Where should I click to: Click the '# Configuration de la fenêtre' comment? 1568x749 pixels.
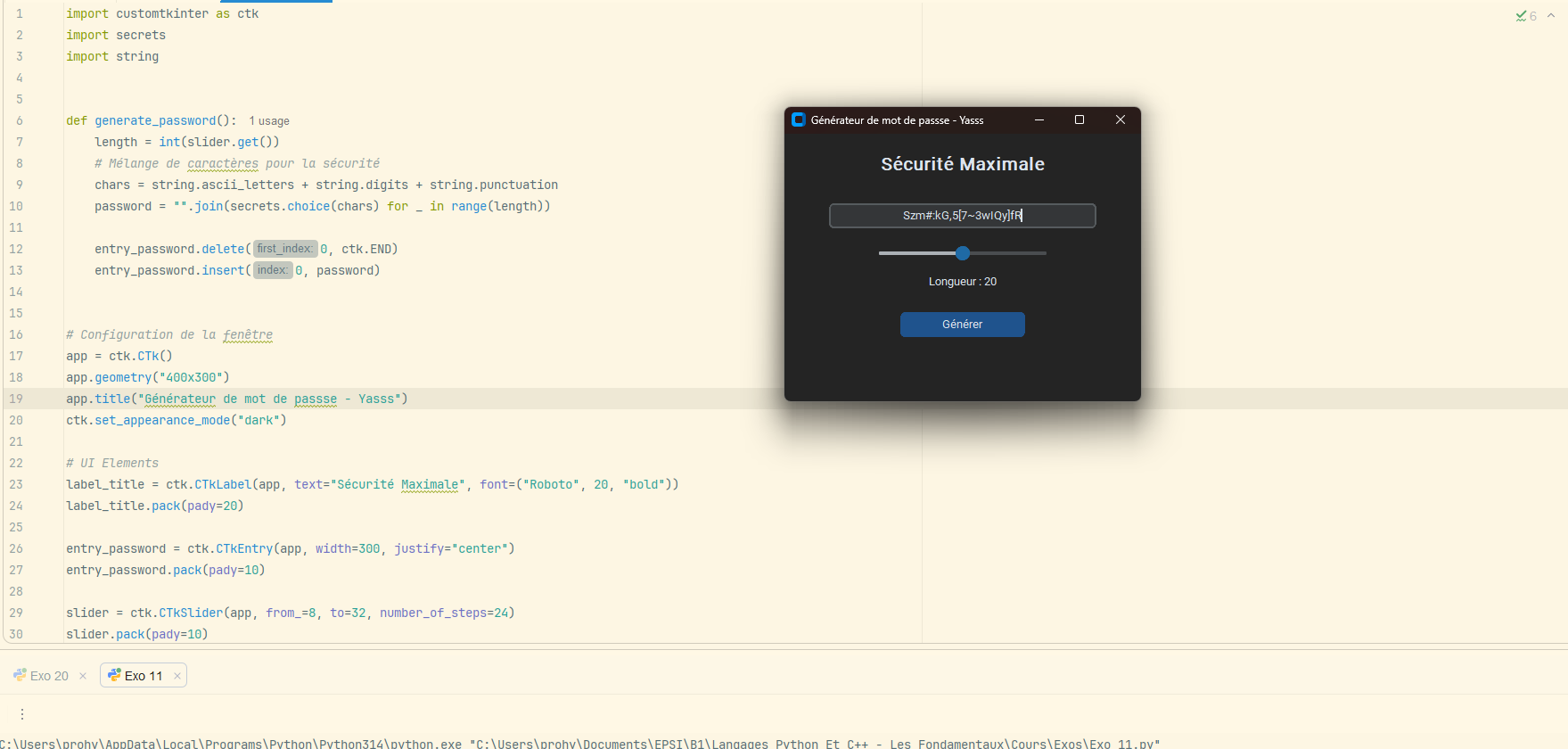[169, 334]
